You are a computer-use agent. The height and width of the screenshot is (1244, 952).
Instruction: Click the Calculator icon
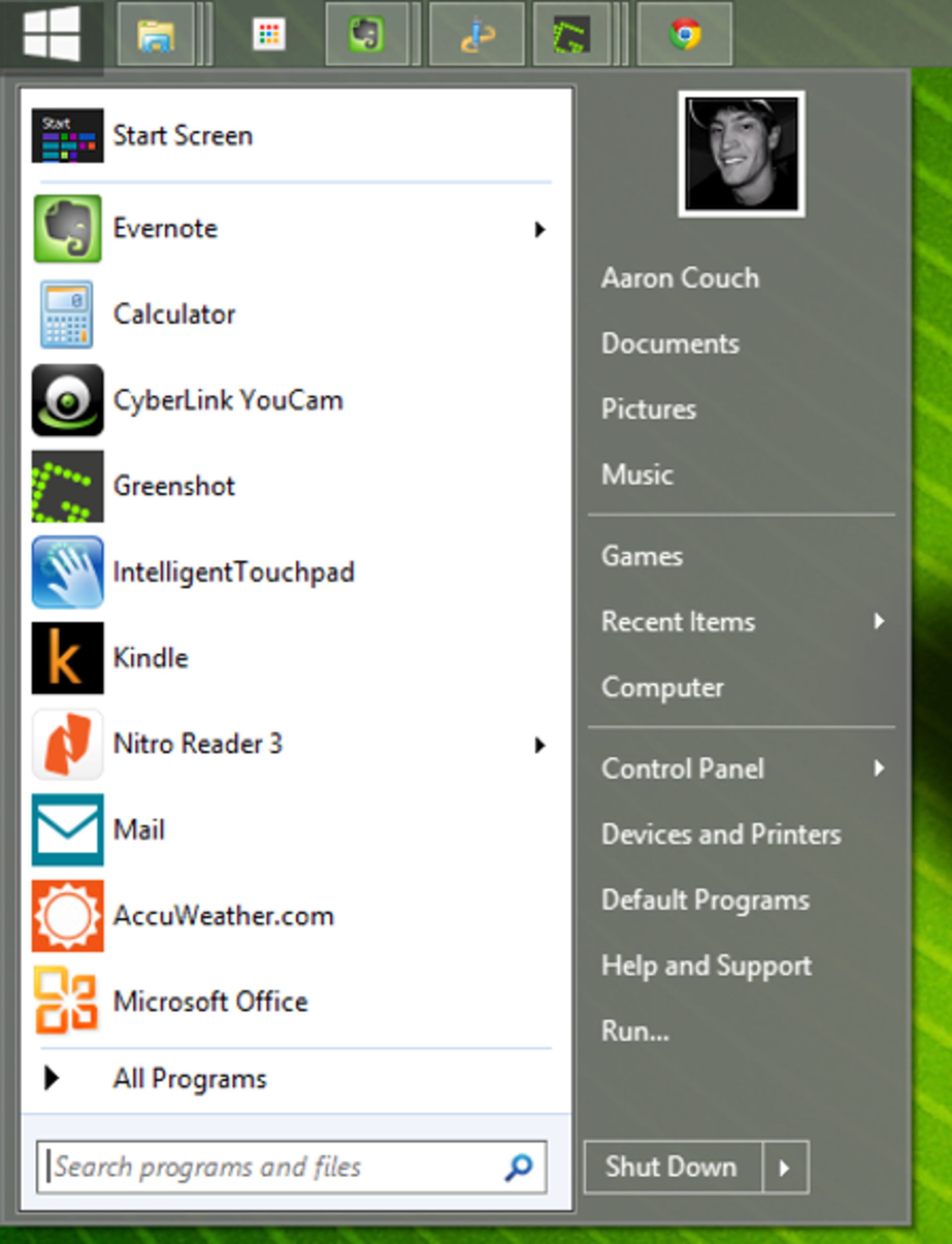click(x=67, y=314)
